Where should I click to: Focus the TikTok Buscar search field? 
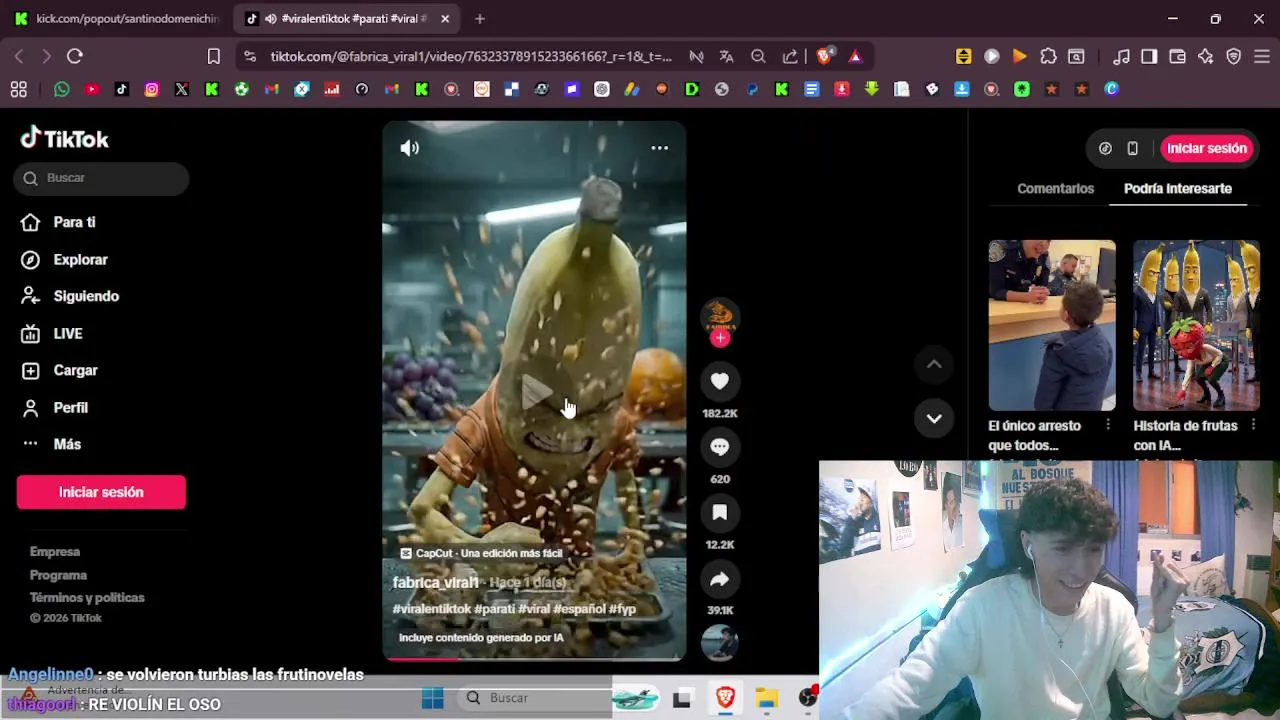(101, 178)
